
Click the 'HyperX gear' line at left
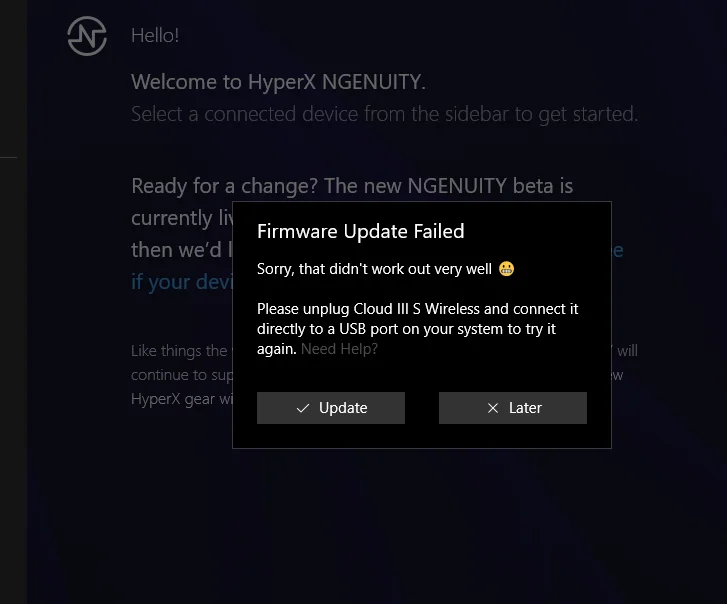pyautogui.click(x=181, y=399)
